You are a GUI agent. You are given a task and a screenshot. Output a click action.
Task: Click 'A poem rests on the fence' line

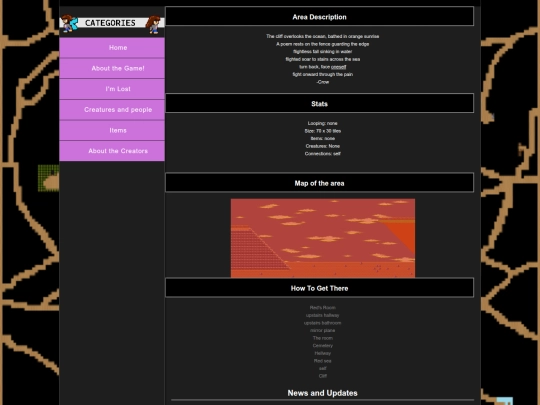click(x=323, y=44)
